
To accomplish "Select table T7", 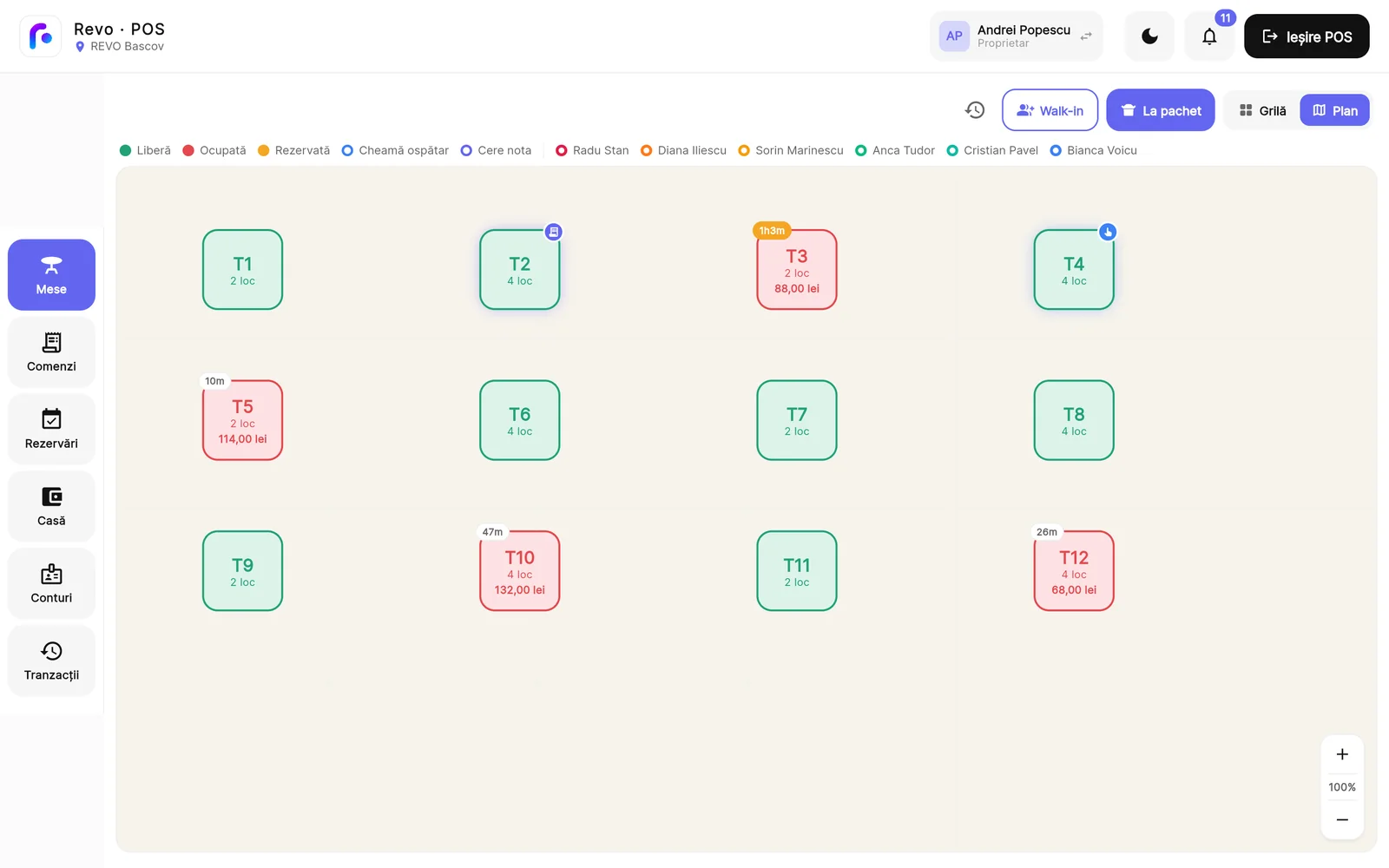I will coord(797,420).
